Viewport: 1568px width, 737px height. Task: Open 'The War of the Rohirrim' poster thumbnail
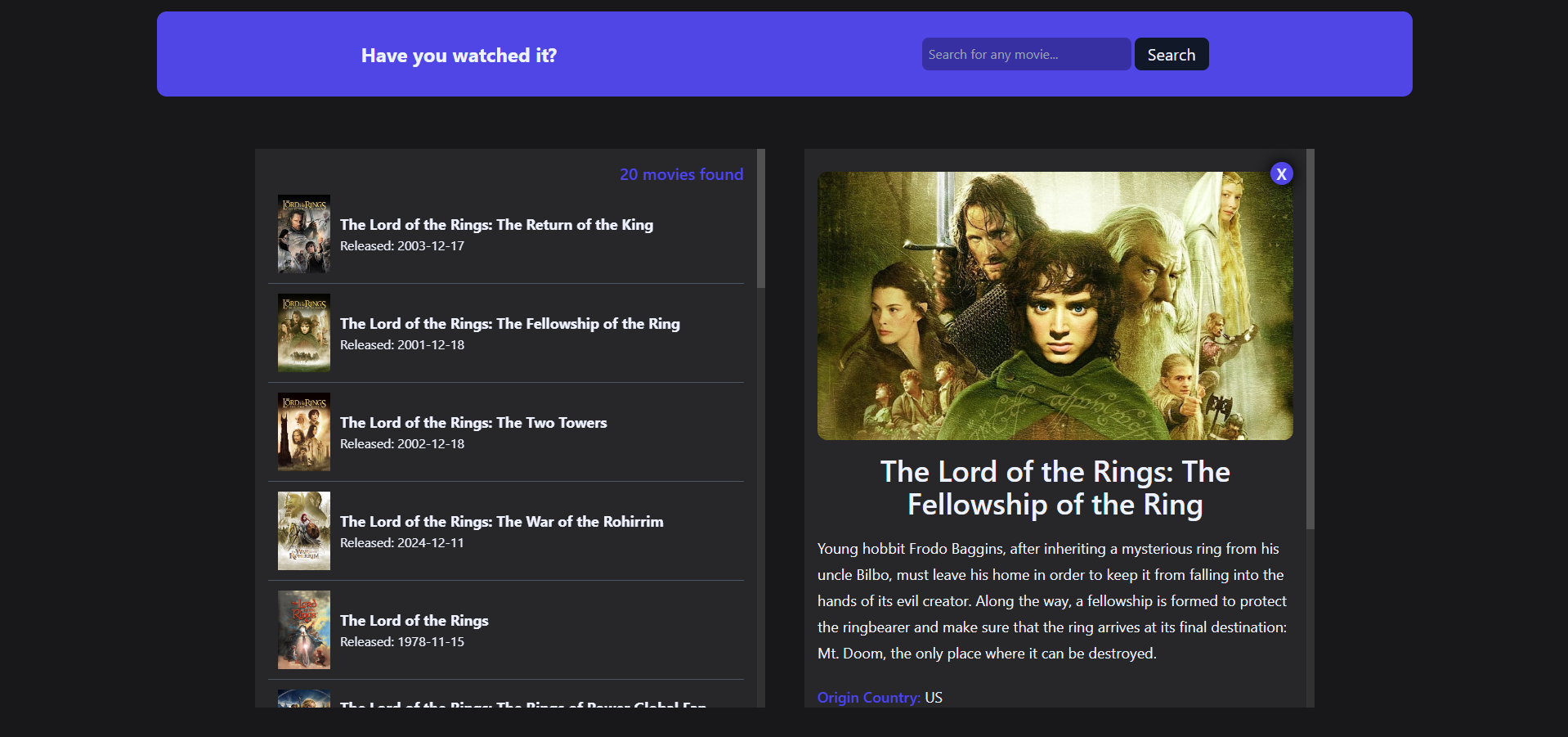point(304,531)
